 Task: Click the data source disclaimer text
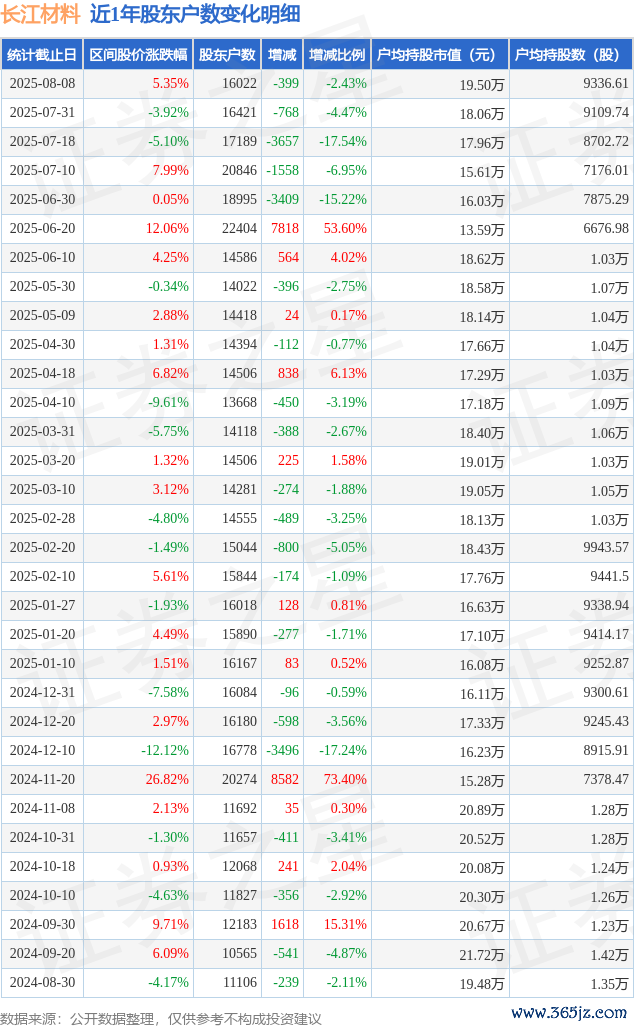click(x=161, y=1019)
